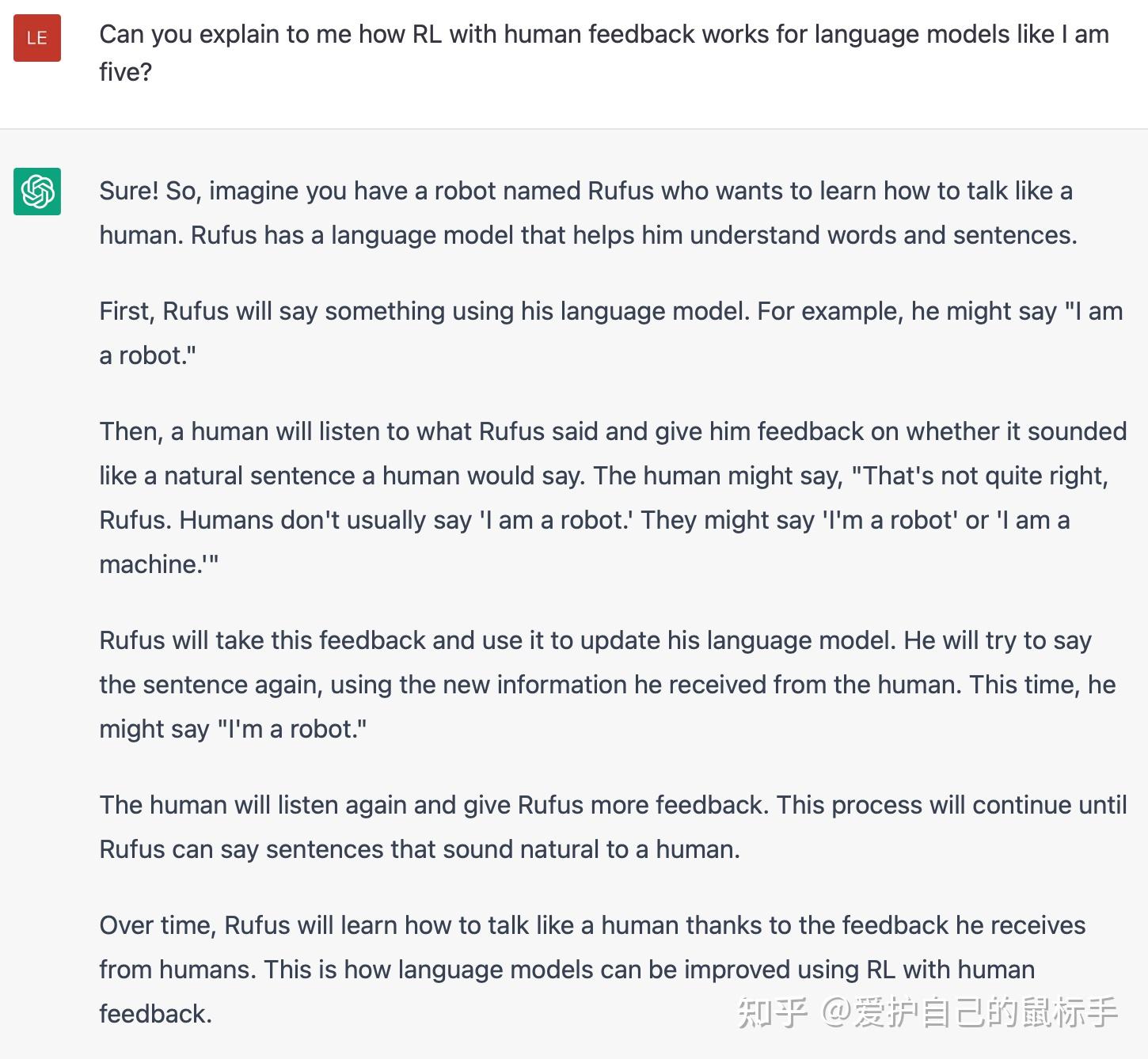
Task: Click the paragraph starting "Sure! So, imagine"
Action: pos(587,213)
